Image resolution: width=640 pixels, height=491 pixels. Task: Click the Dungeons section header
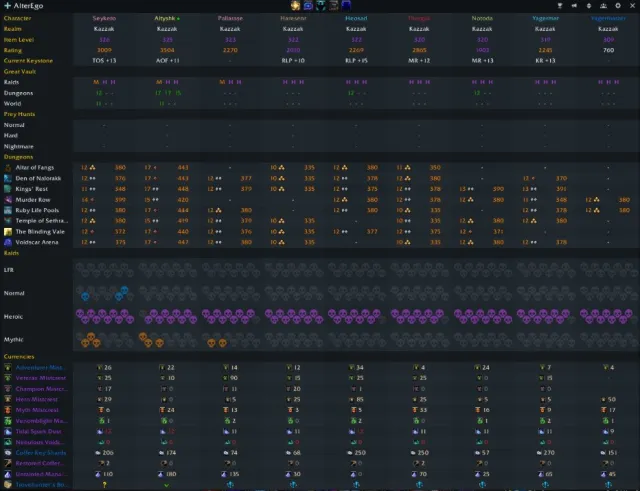pos(18,157)
